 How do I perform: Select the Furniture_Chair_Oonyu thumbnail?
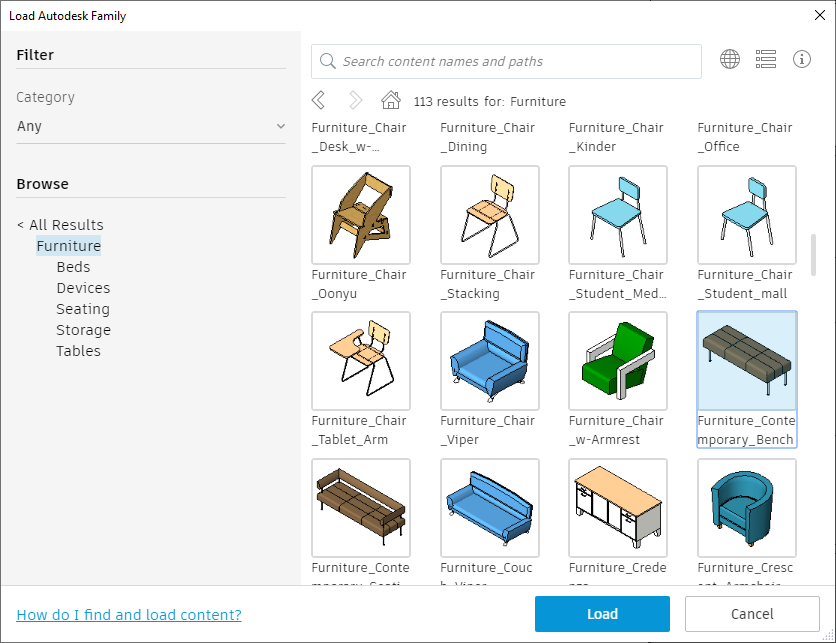click(361, 215)
